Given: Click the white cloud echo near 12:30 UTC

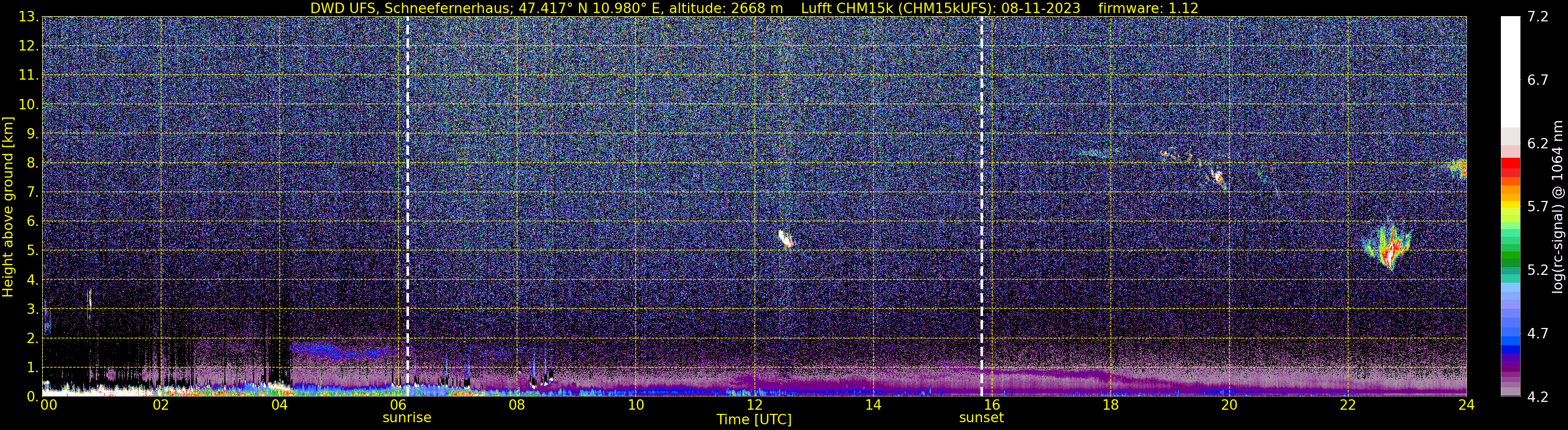Looking at the screenshot, I should (x=786, y=238).
